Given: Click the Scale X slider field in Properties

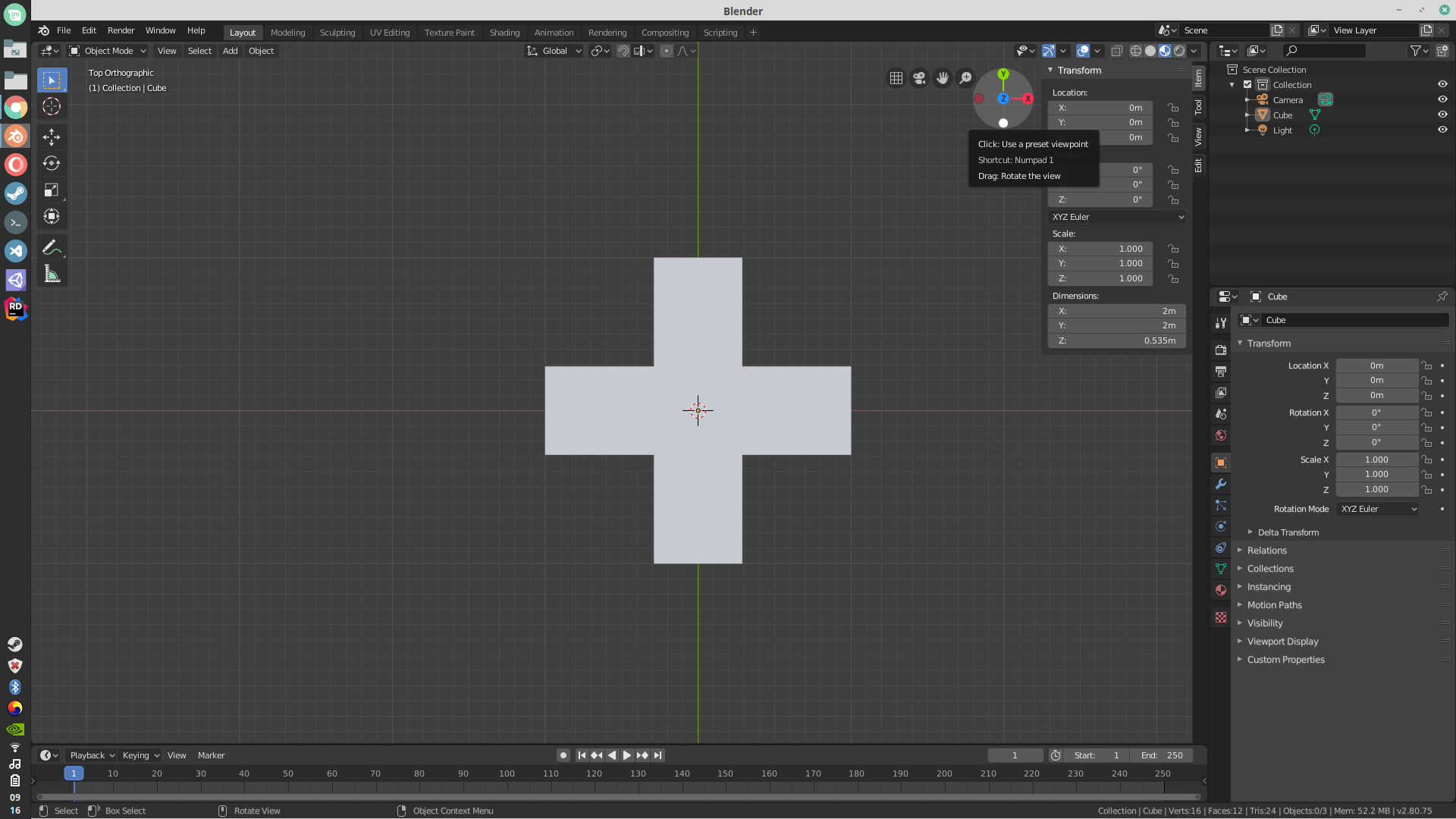Looking at the screenshot, I should click(x=1376, y=460).
